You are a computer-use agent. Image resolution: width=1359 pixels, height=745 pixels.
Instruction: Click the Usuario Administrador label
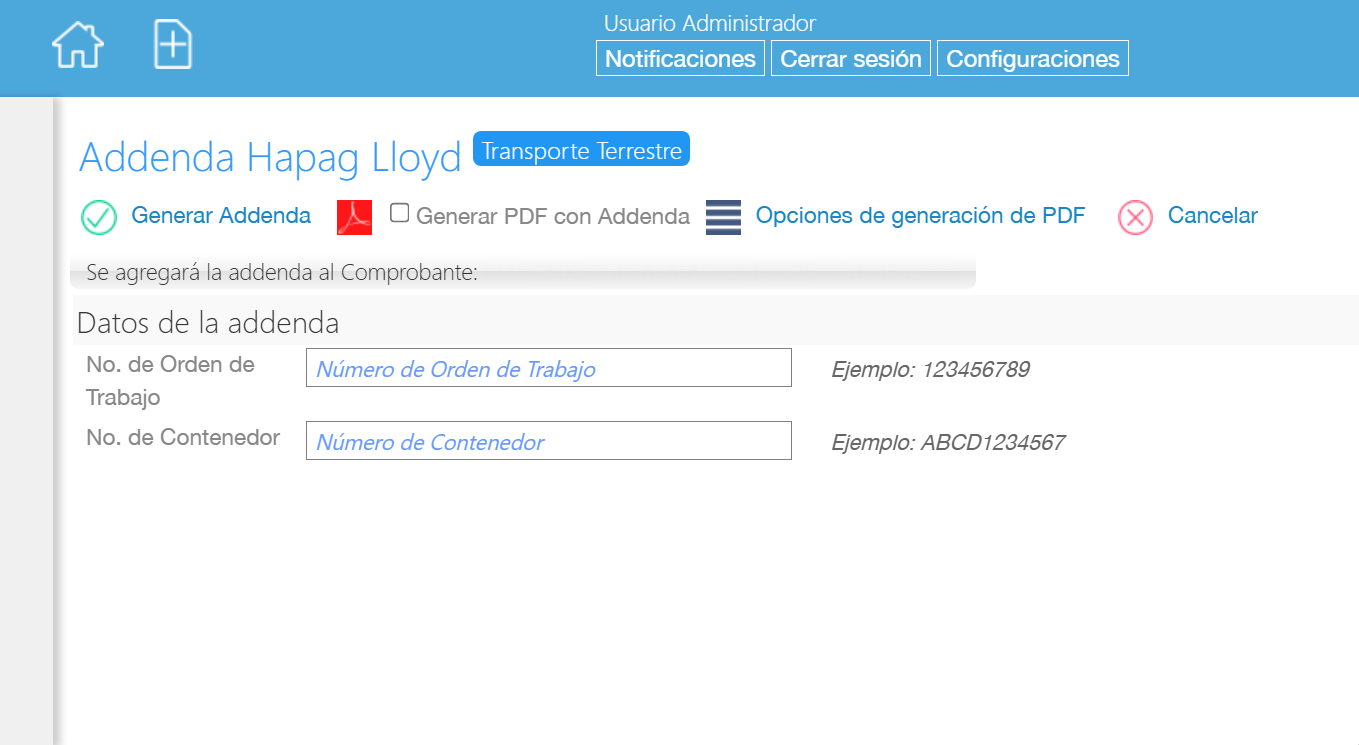pyautogui.click(x=709, y=23)
